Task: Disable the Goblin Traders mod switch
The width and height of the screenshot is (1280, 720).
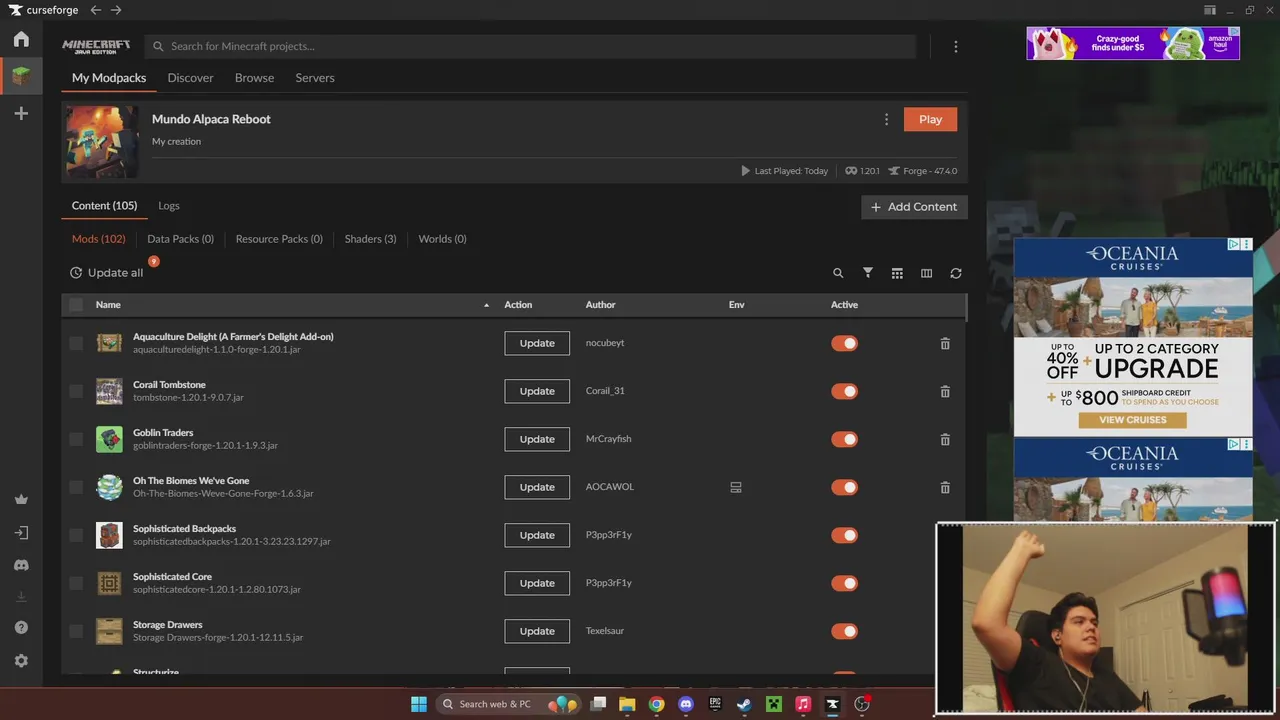Action: pos(844,439)
